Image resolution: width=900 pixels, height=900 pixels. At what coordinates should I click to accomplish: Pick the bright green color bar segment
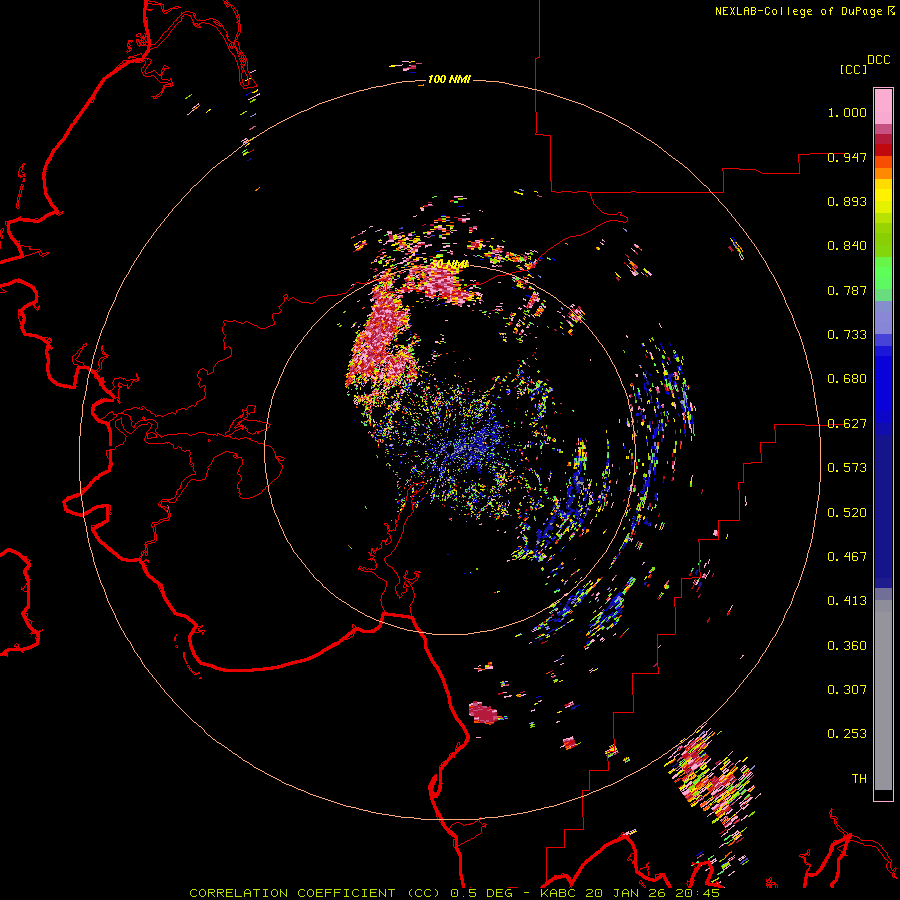pyautogui.click(x=883, y=273)
